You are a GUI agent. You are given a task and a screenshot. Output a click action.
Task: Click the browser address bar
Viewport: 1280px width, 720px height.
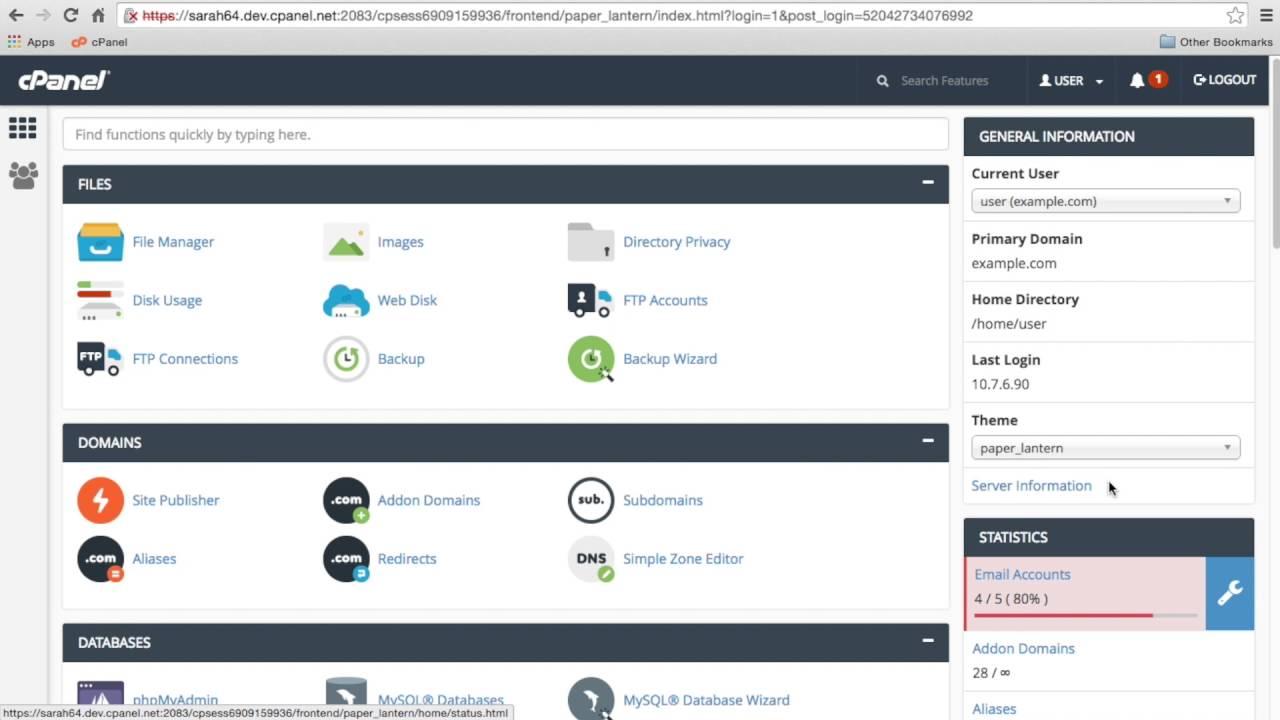678,15
